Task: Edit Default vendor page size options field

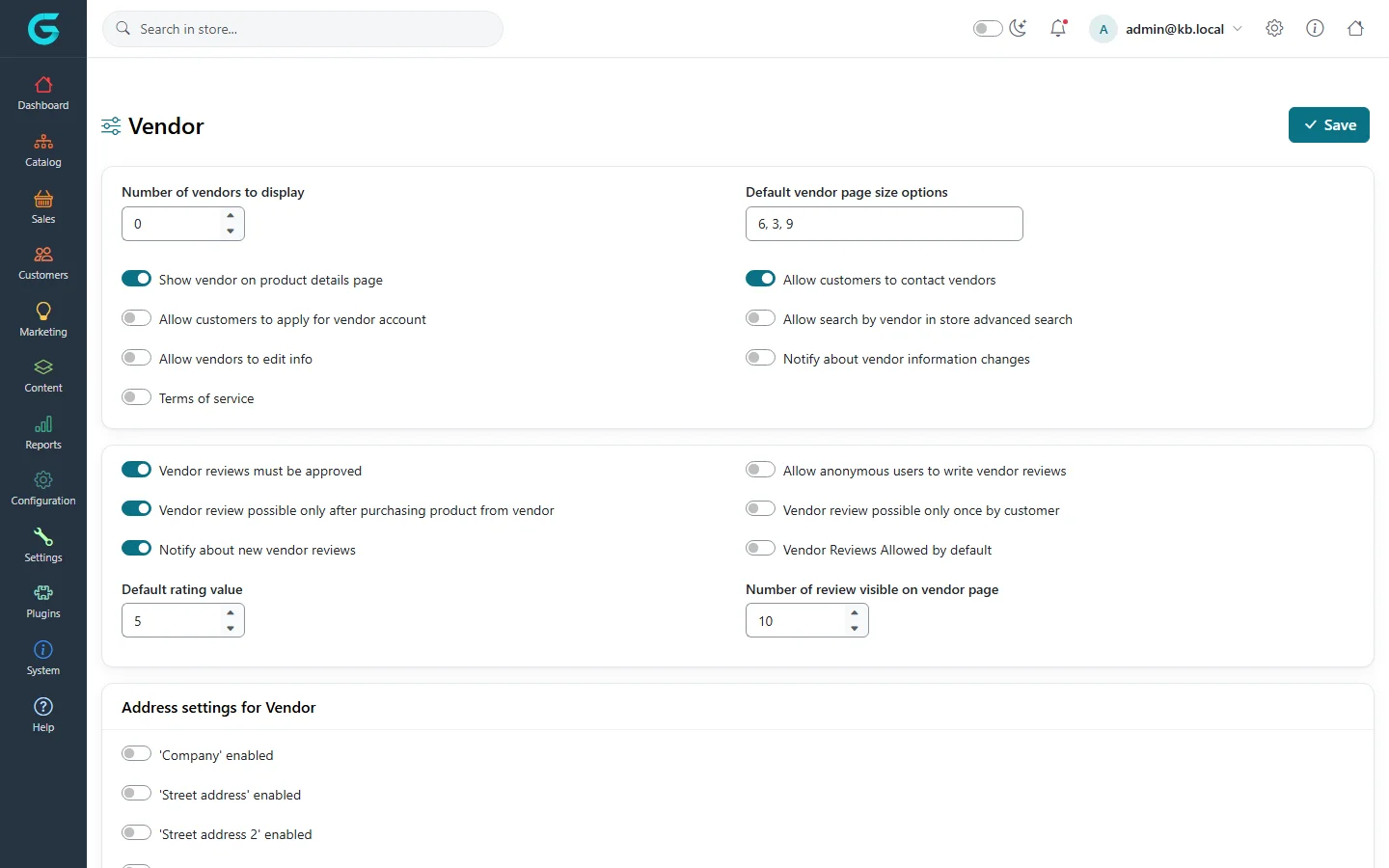Action: tap(884, 224)
